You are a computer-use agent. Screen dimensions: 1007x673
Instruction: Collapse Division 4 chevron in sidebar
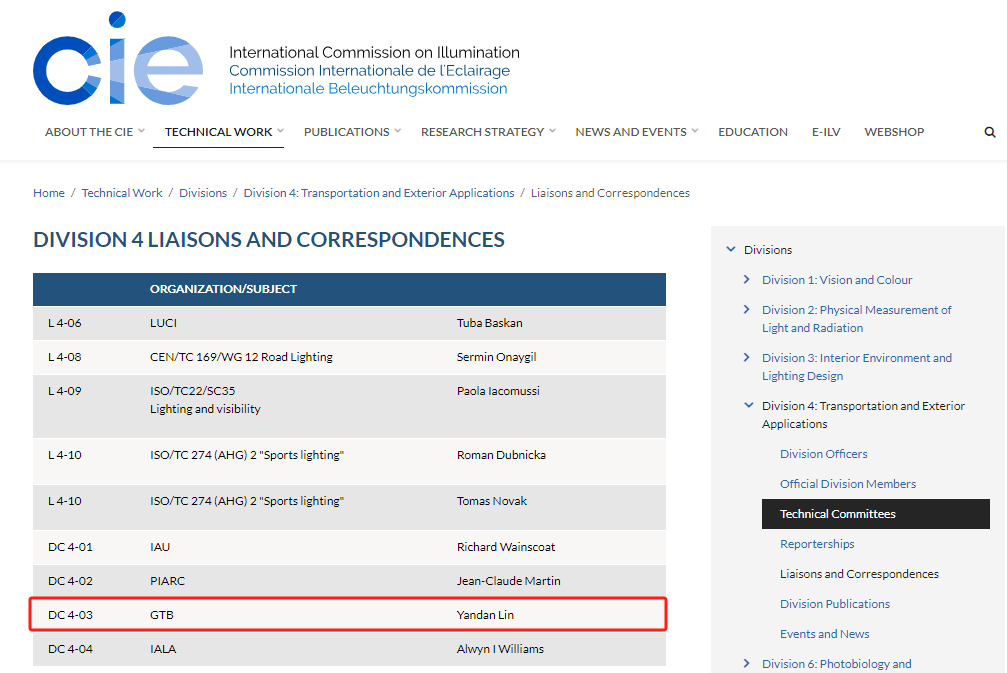point(748,405)
